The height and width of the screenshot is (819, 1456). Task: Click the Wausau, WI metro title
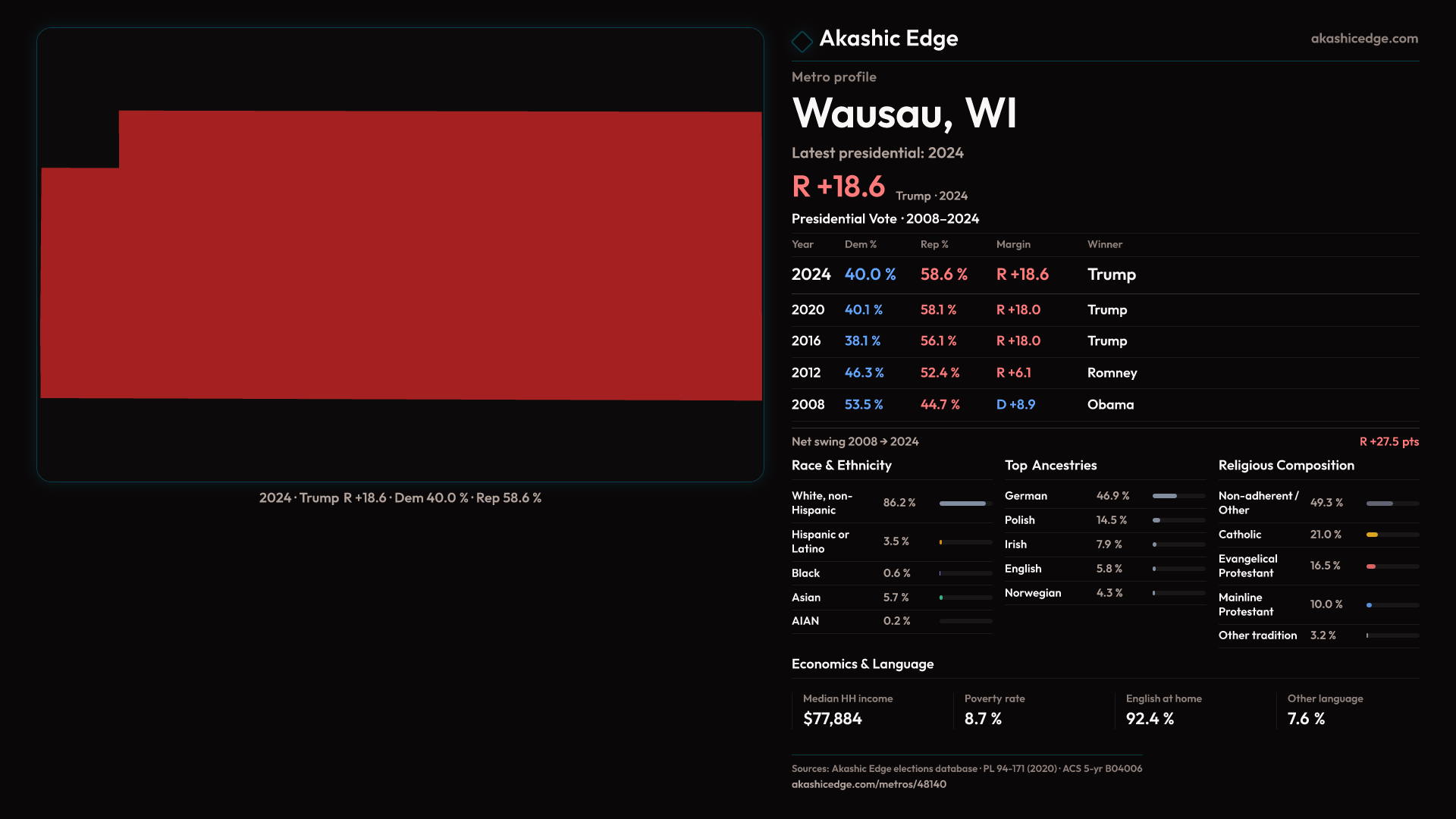pyautogui.click(x=904, y=114)
